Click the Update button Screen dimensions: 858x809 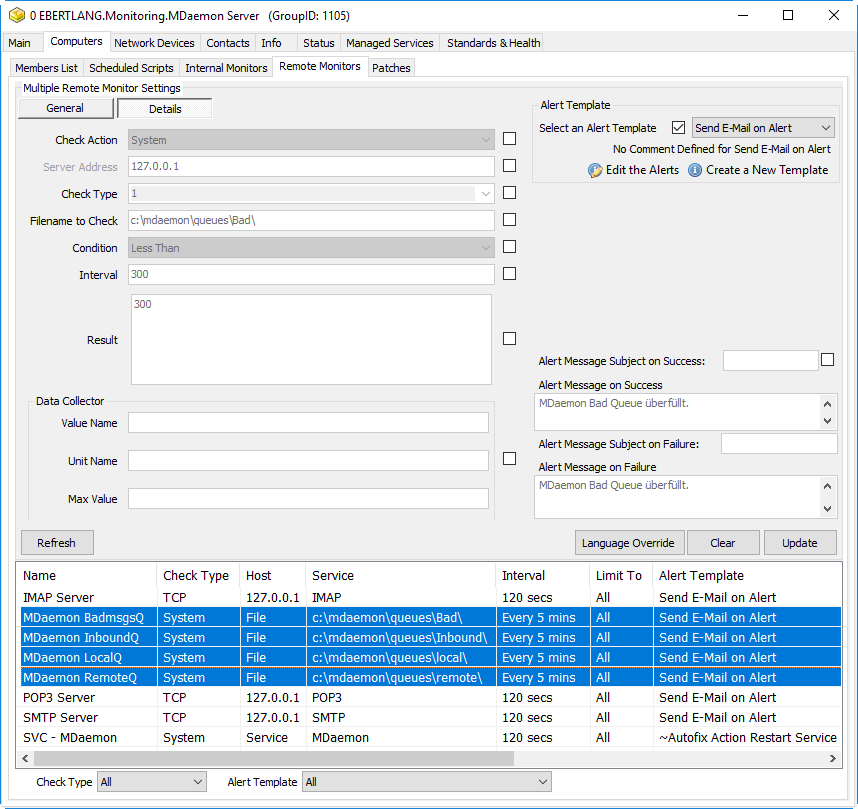[799, 543]
